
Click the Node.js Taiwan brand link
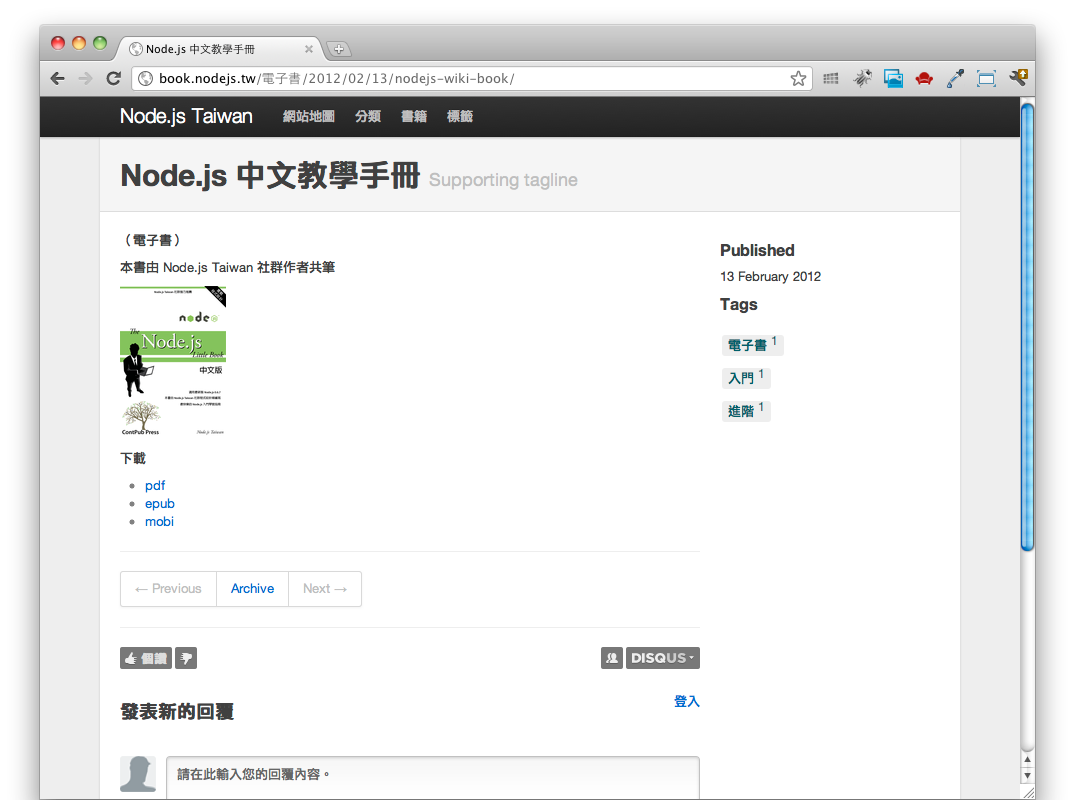point(186,116)
